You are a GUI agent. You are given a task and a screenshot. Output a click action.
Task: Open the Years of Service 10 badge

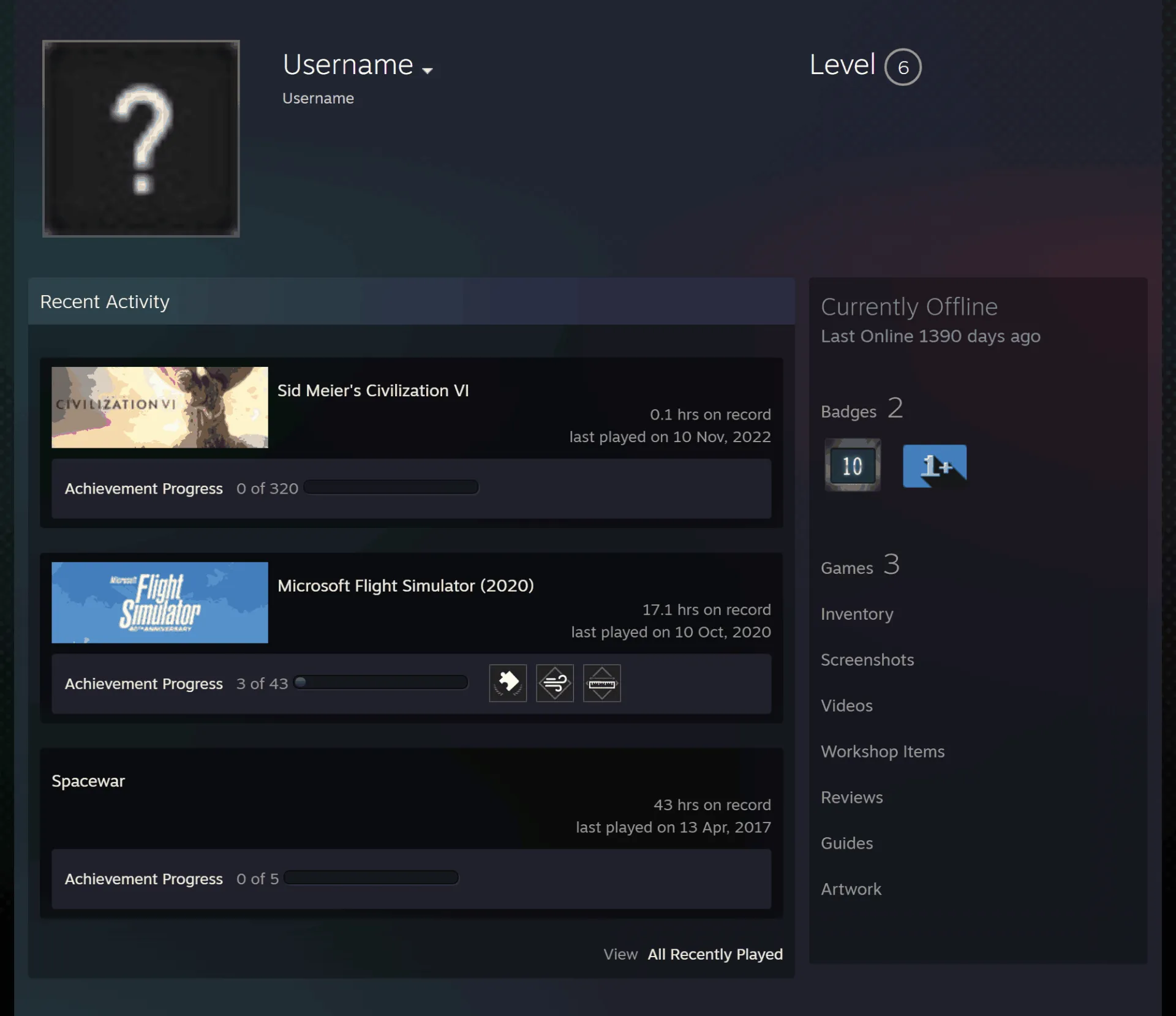853,465
